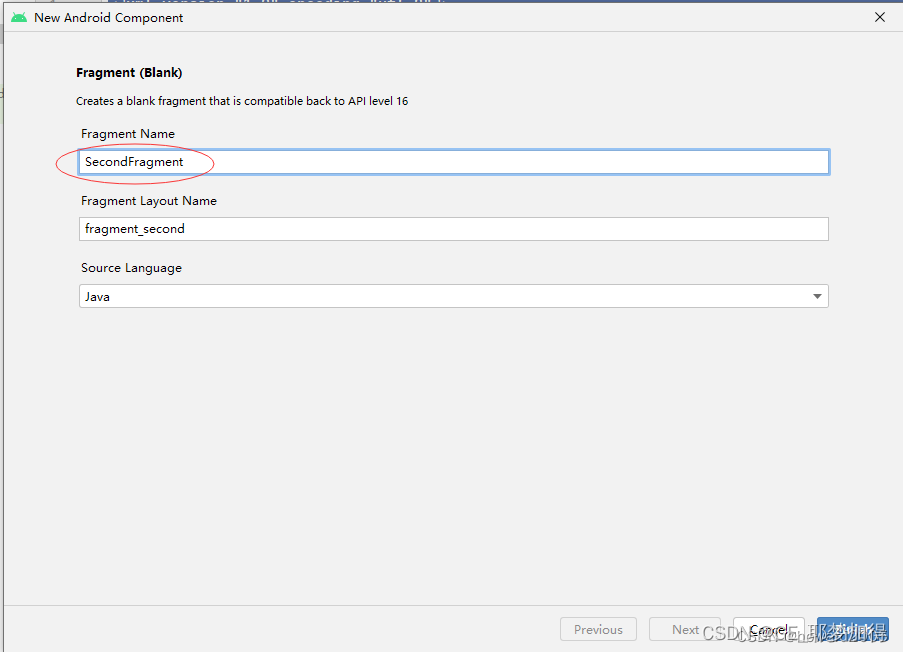Click the "Source Language" label

(x=131, y=268)
